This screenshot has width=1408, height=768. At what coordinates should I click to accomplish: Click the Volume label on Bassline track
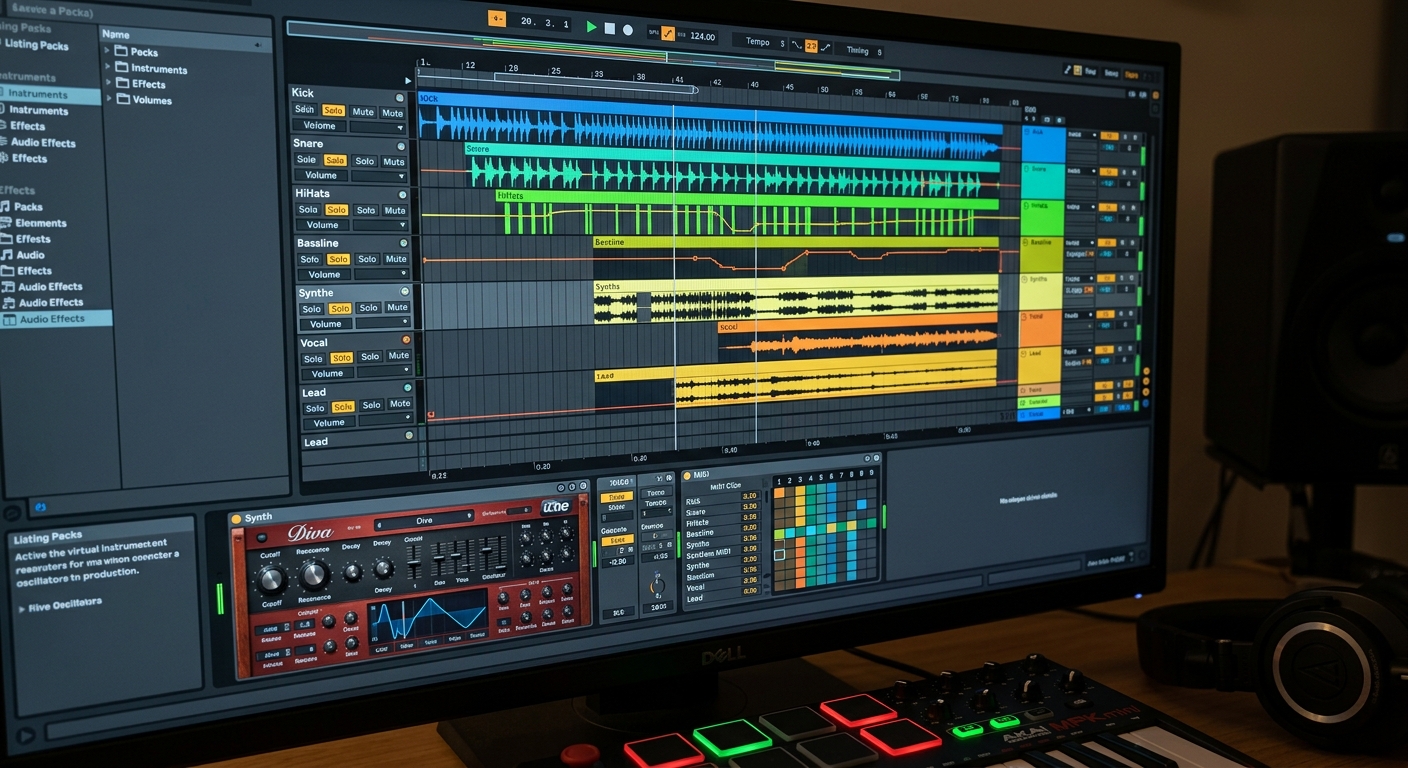pyautogui.click(x=324, y=275)
